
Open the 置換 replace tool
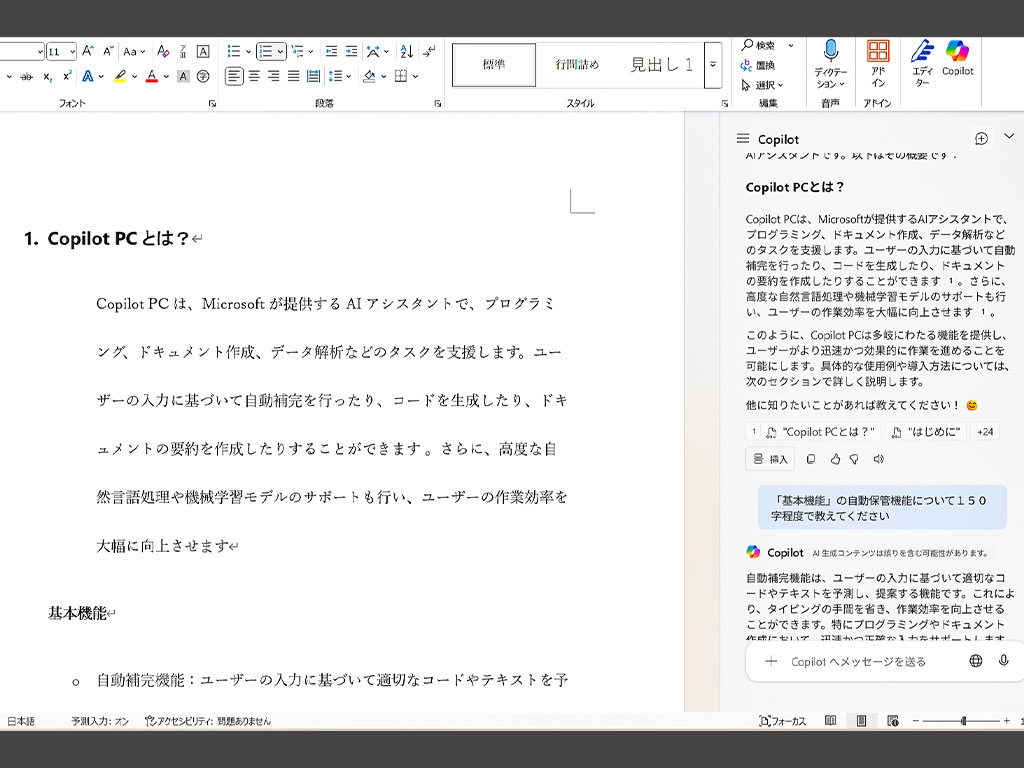point(758,65)
